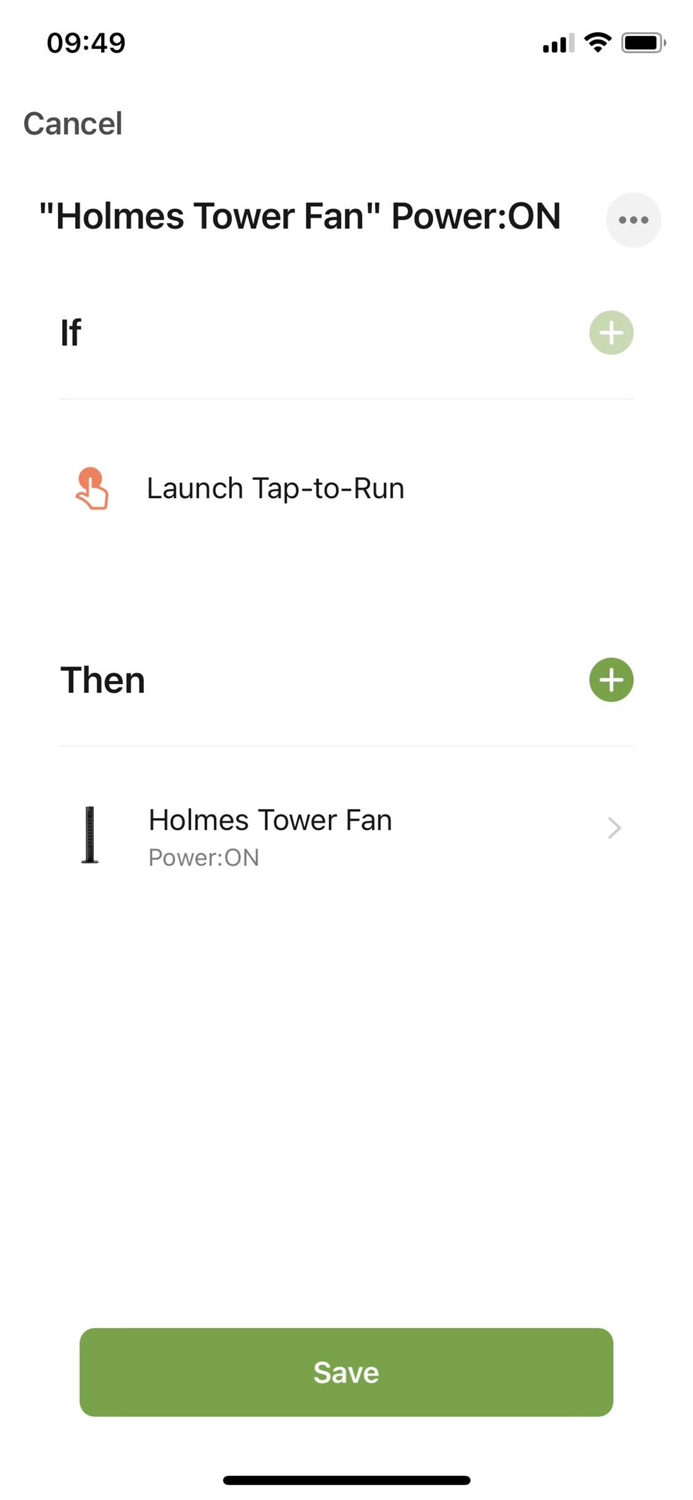693x1500 pixels.
Task: Save the automation scene
Action: click(346, 1372)
